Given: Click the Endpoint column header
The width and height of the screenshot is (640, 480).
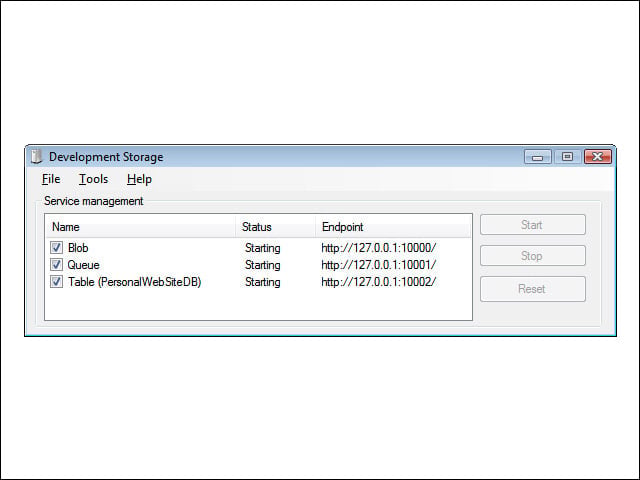Looking at the screenshot, I should [393, 227].
